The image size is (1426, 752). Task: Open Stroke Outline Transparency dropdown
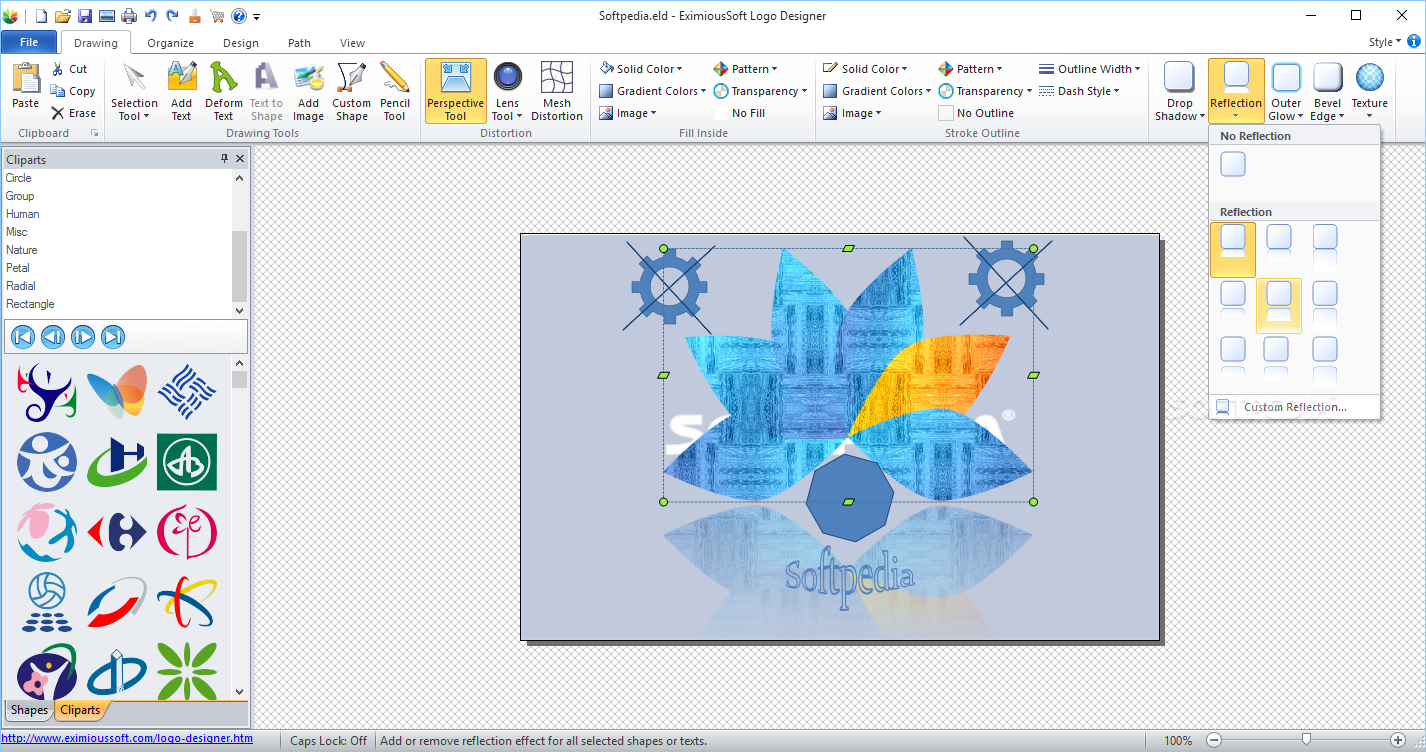coord(986,91)
